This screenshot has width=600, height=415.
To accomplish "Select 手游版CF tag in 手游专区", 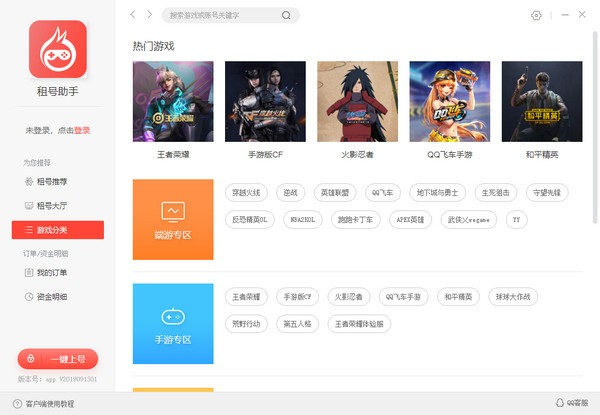I will click(x=297, y=297).
